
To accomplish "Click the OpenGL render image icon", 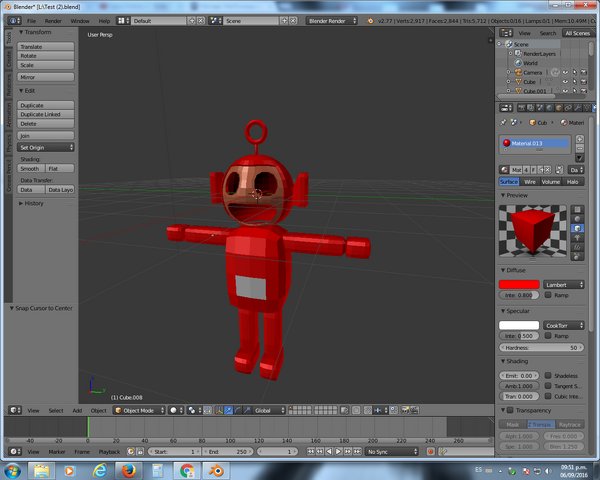I will pyautogui.click(x=405, y=410).
